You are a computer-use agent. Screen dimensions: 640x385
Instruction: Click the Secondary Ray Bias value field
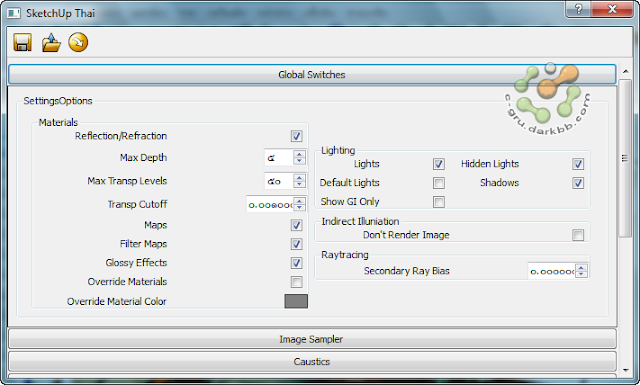point(551,271)
